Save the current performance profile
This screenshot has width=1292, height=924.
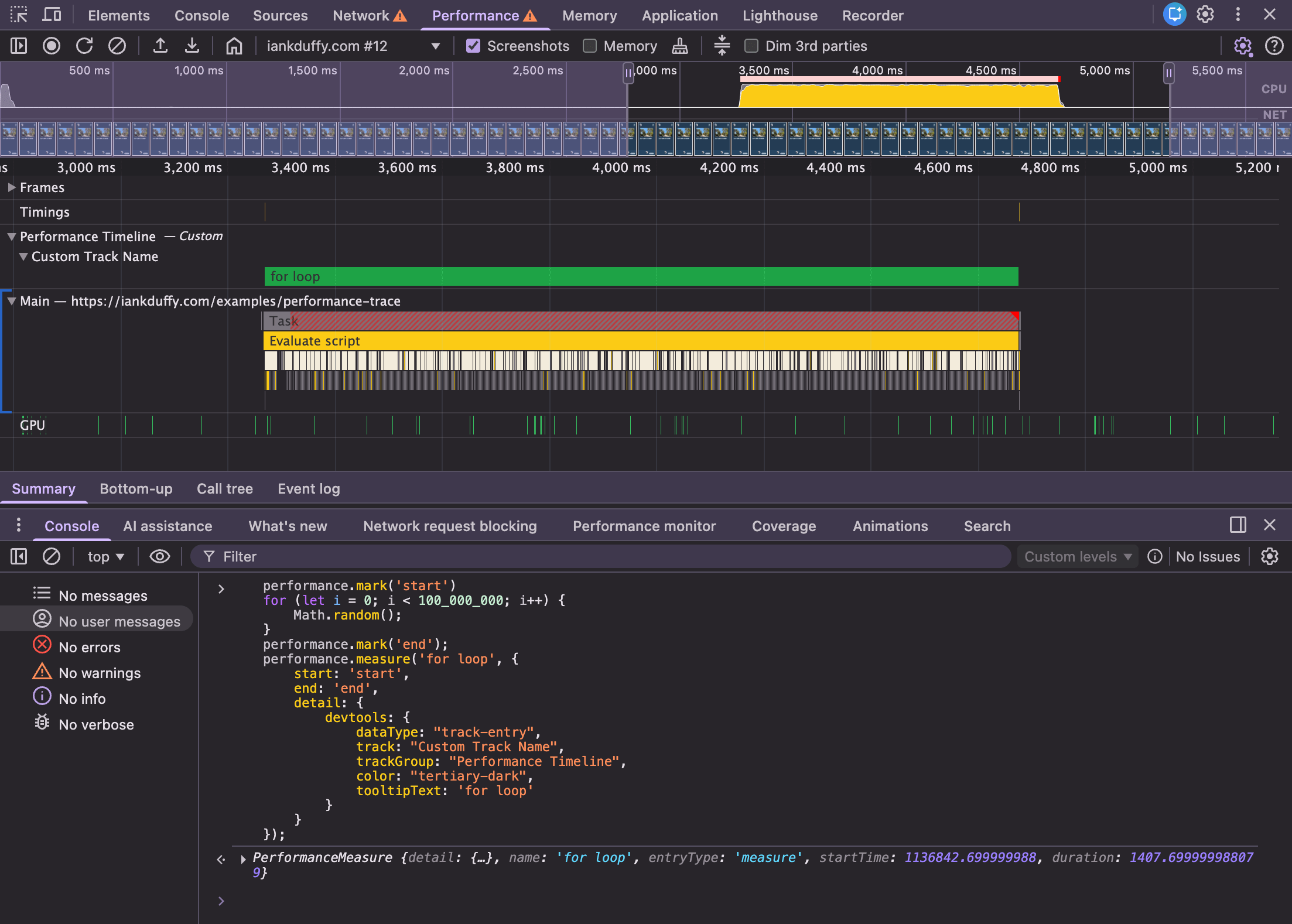pos(192,45)
